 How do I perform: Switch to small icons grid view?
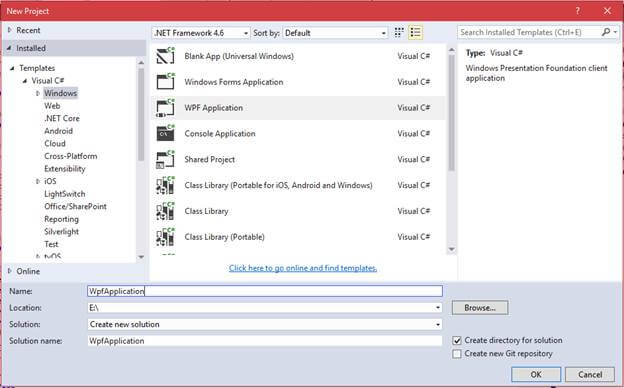[x=399, y=33]
